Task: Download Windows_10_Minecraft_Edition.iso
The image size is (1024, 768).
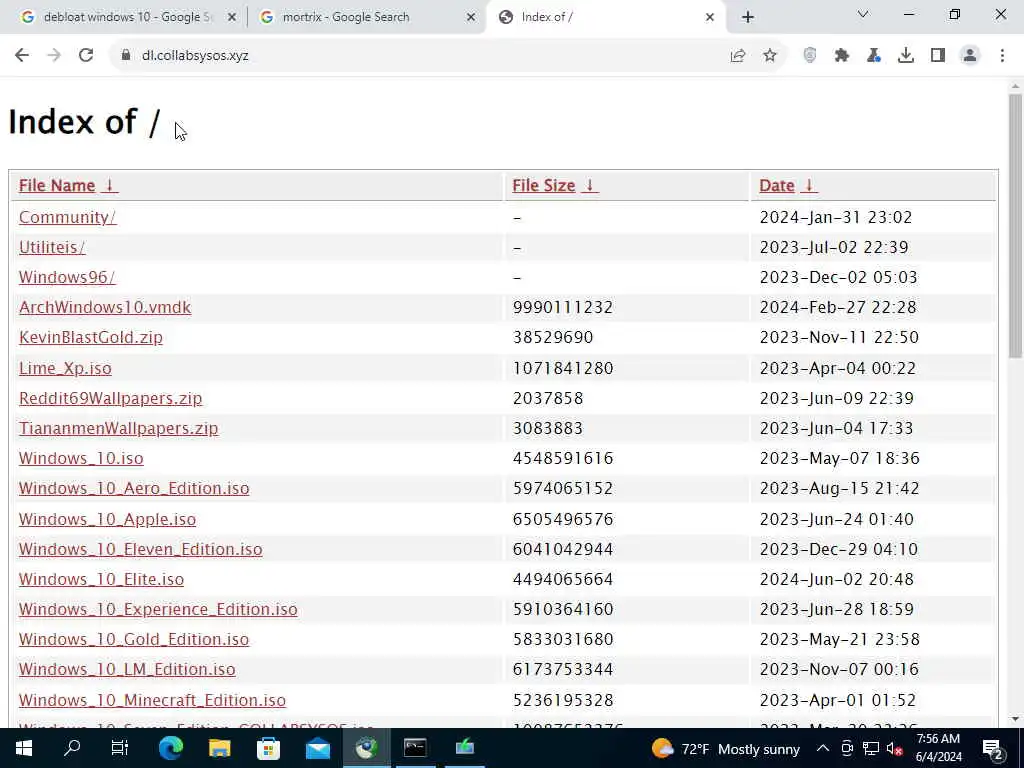Action: tap(152, 699)
